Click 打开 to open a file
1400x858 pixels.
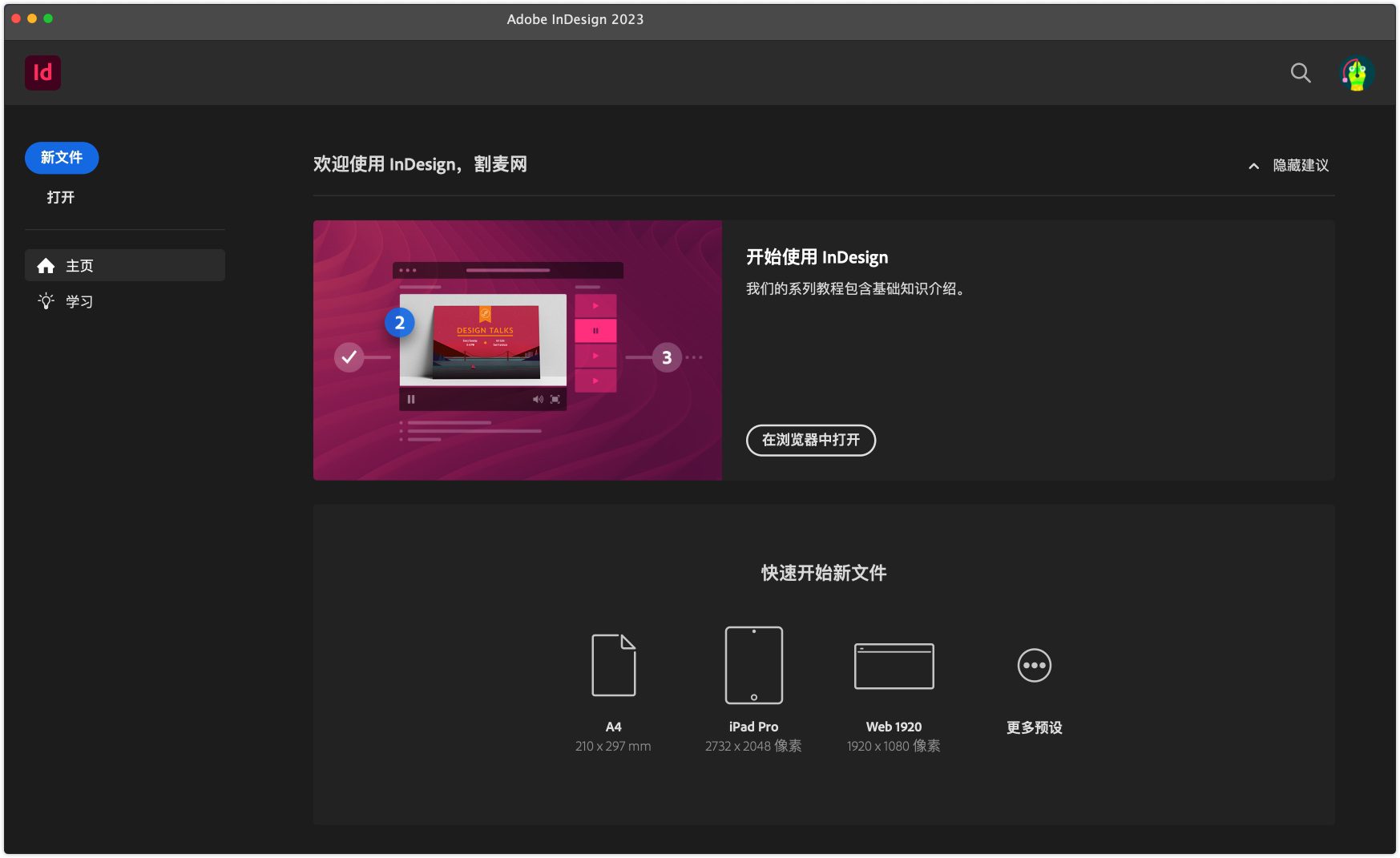[60, 197]
